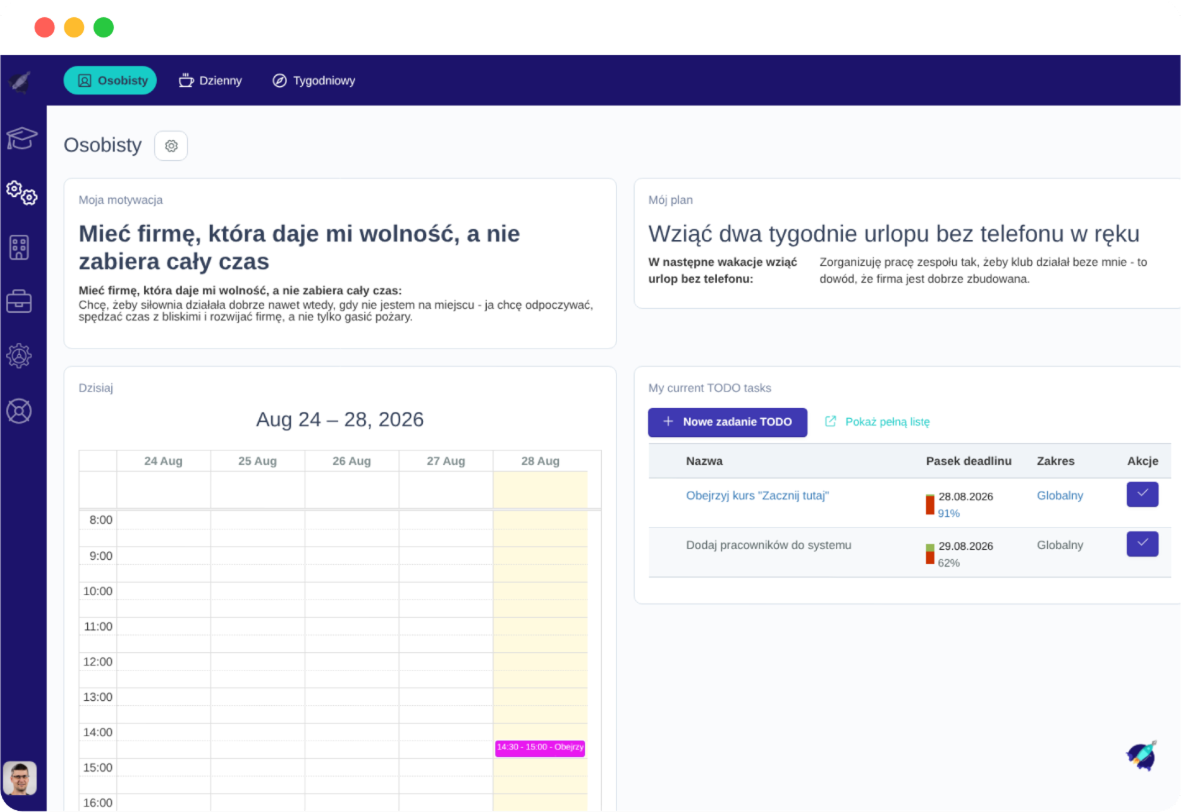Switch to the Osobisty tab
The width and height of the screenshot is (1181, 812).
110,81
